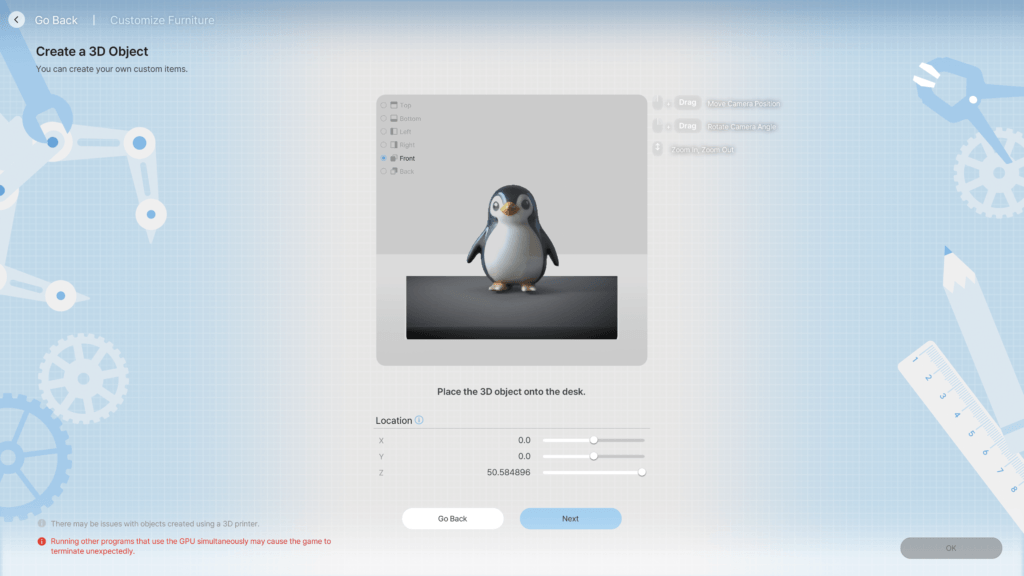Select the Front view radio button

384,158
